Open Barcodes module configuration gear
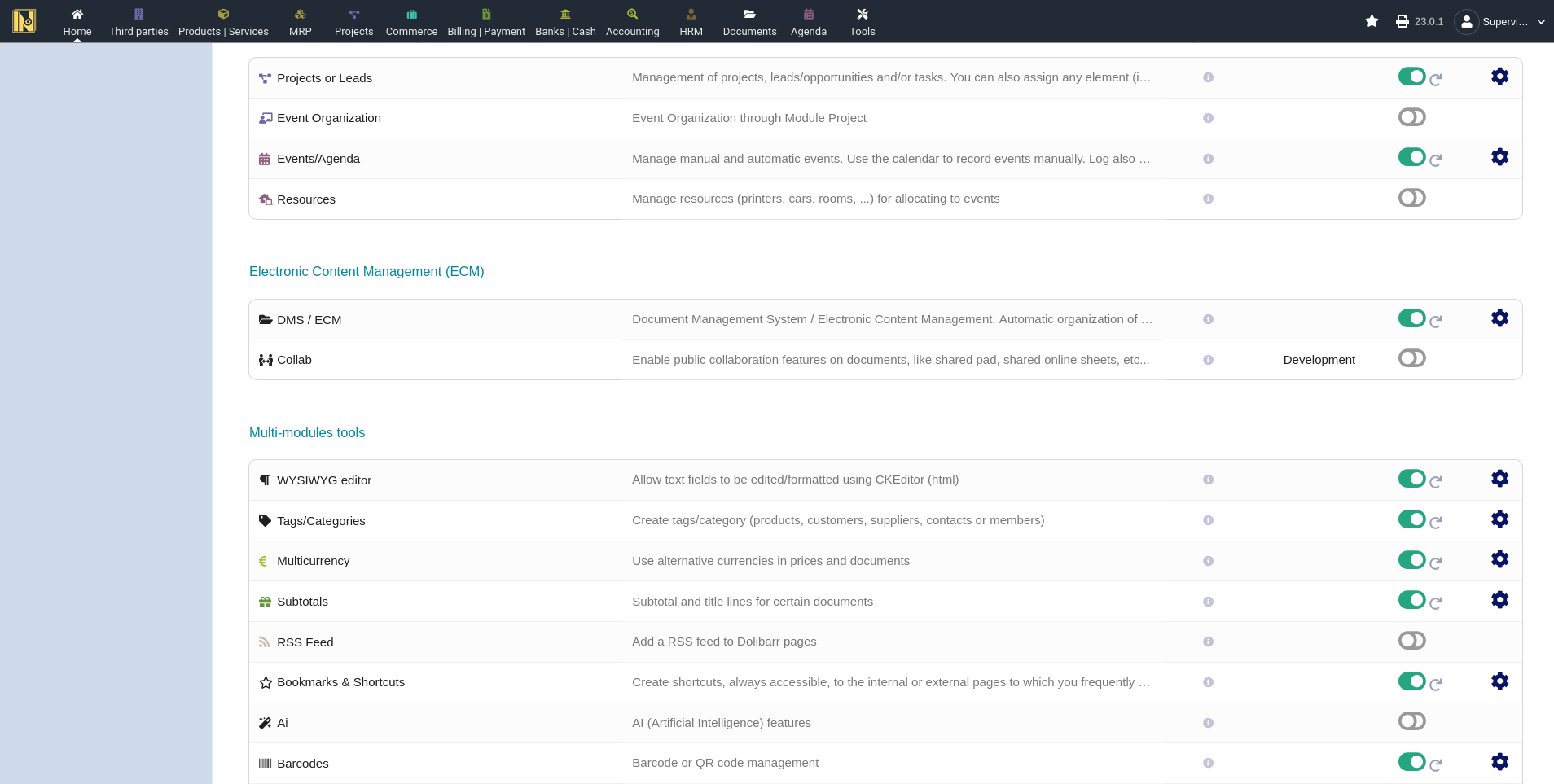1554x784 pixels. tap(1499, 762)
